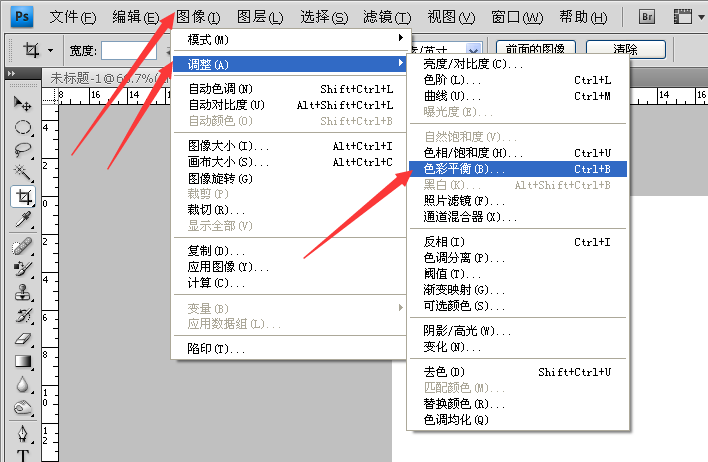Launch Adobe Bridge via Br icon
Viewport: 708px width, 462px height.
pos(647,17)
